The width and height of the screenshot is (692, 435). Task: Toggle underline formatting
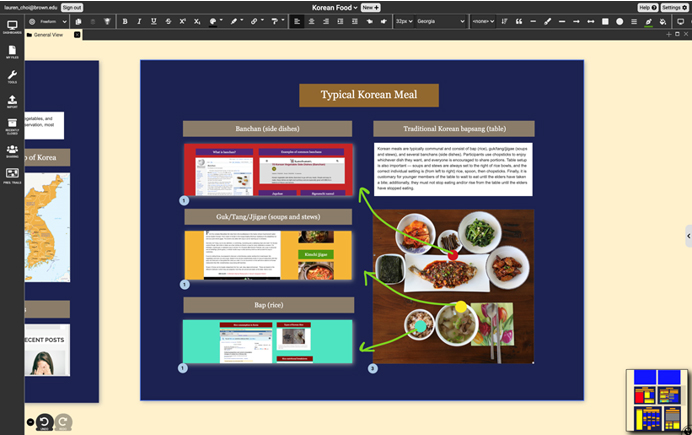click(153, 21)
